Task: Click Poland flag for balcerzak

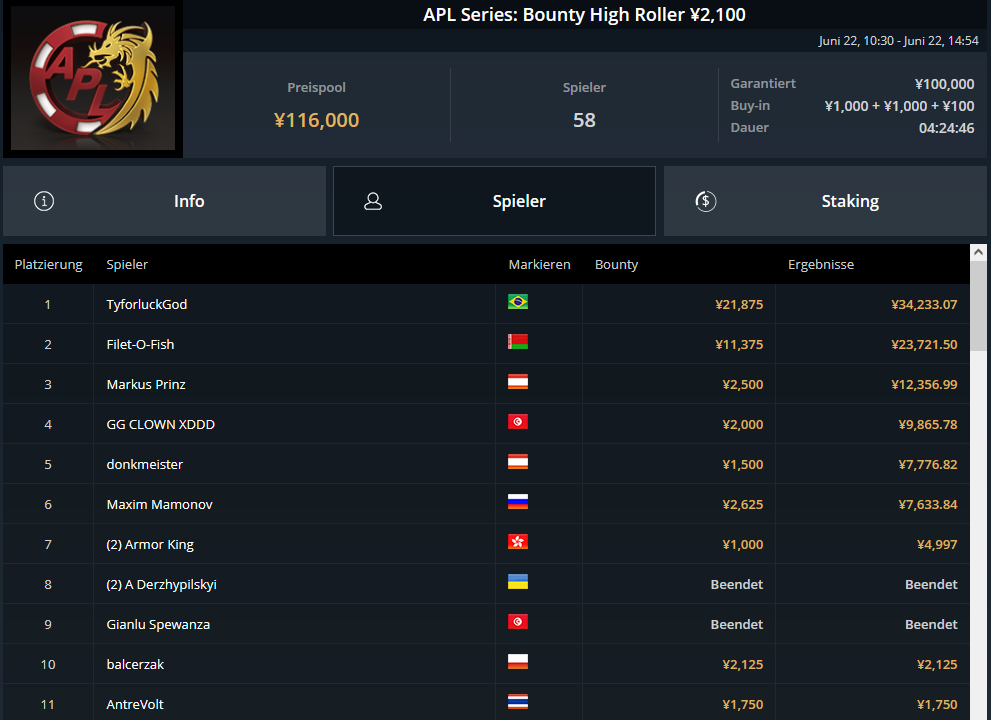Action: pos(518,662)
